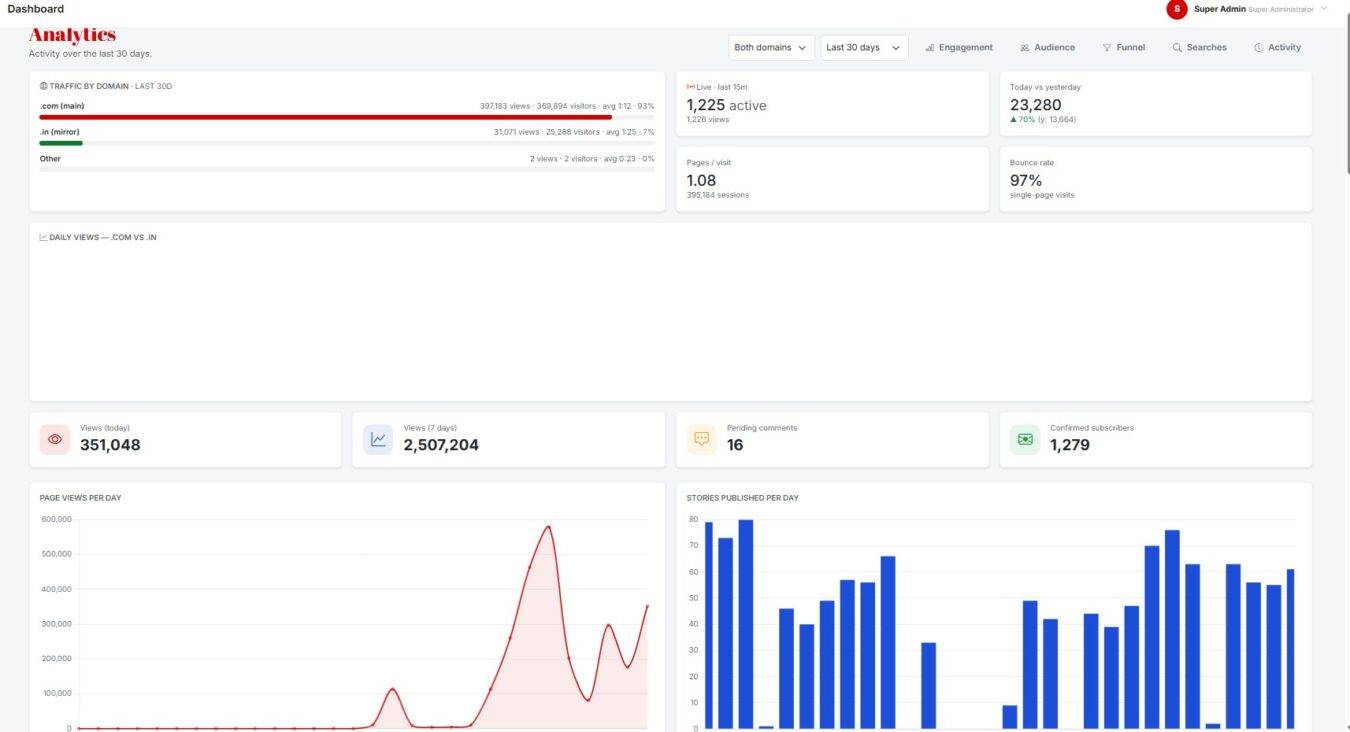Click the Other traffic bar track
Viewport: 1350px width, 732px height.
(x=347, y=169)
